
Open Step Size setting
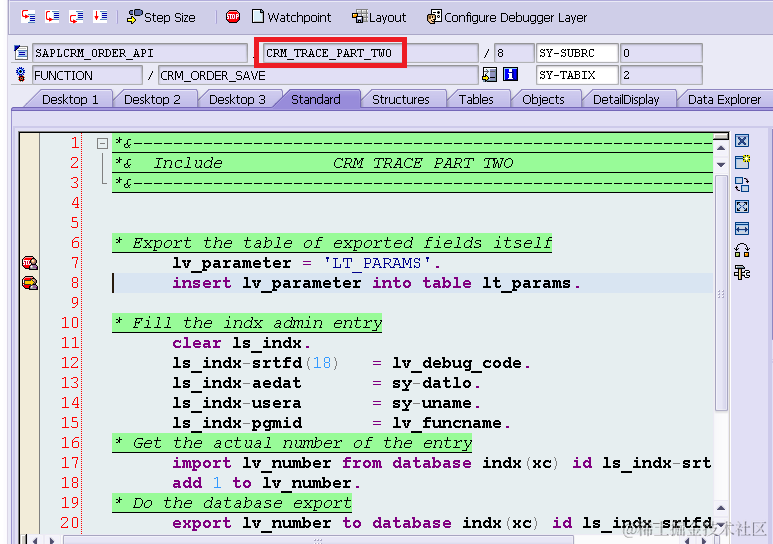point(161,17)
